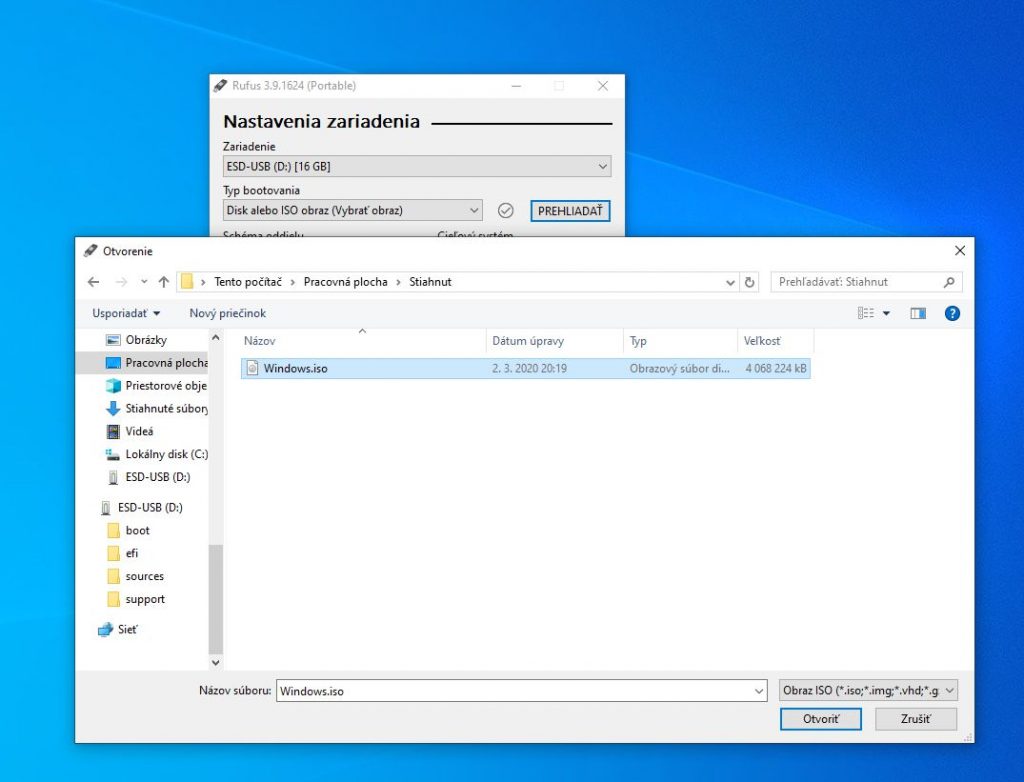Select the Windows.iso file
This screenshot has height=782, width=1024.
click(x=526, y=368)
